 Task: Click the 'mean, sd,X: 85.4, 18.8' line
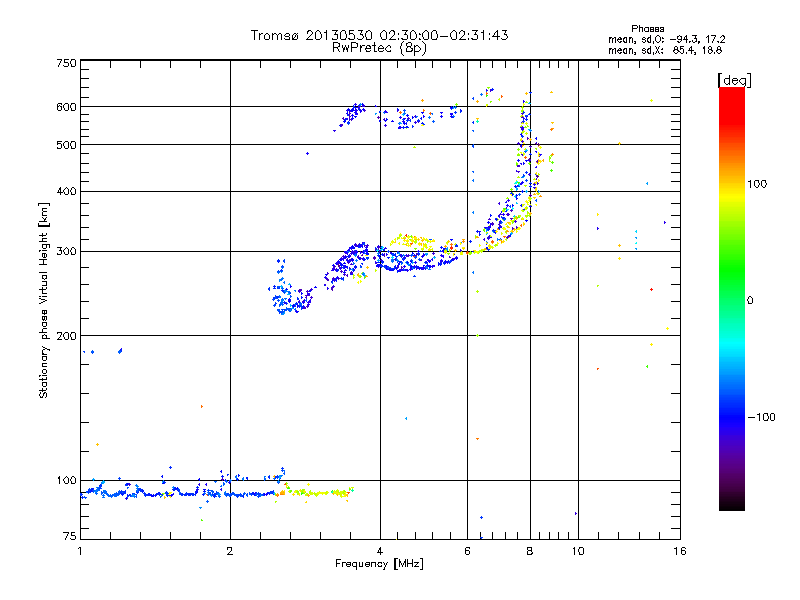[x=665, y=50]
